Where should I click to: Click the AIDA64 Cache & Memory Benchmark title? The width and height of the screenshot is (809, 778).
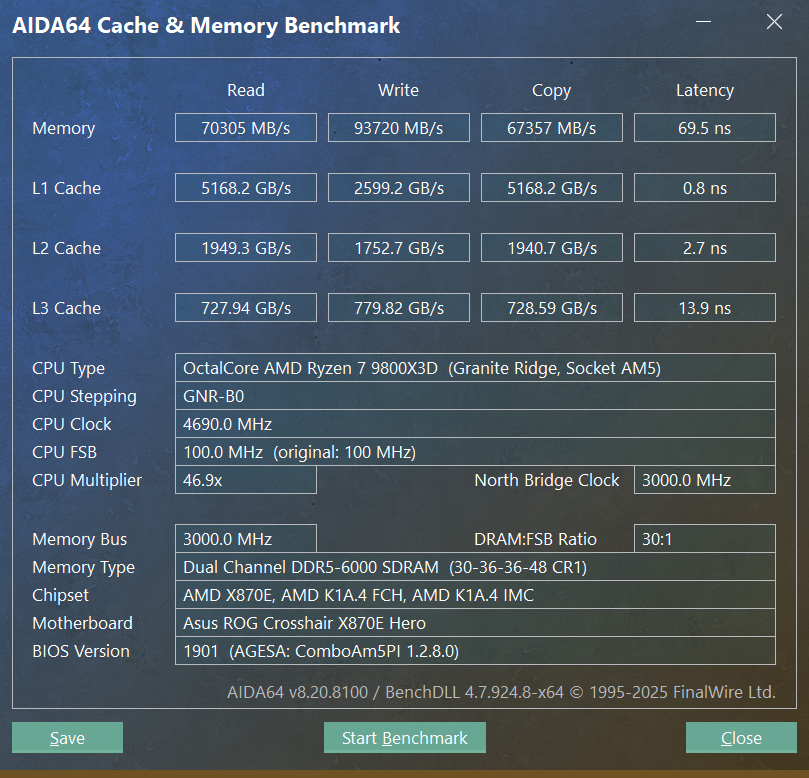tap(206, 25)
